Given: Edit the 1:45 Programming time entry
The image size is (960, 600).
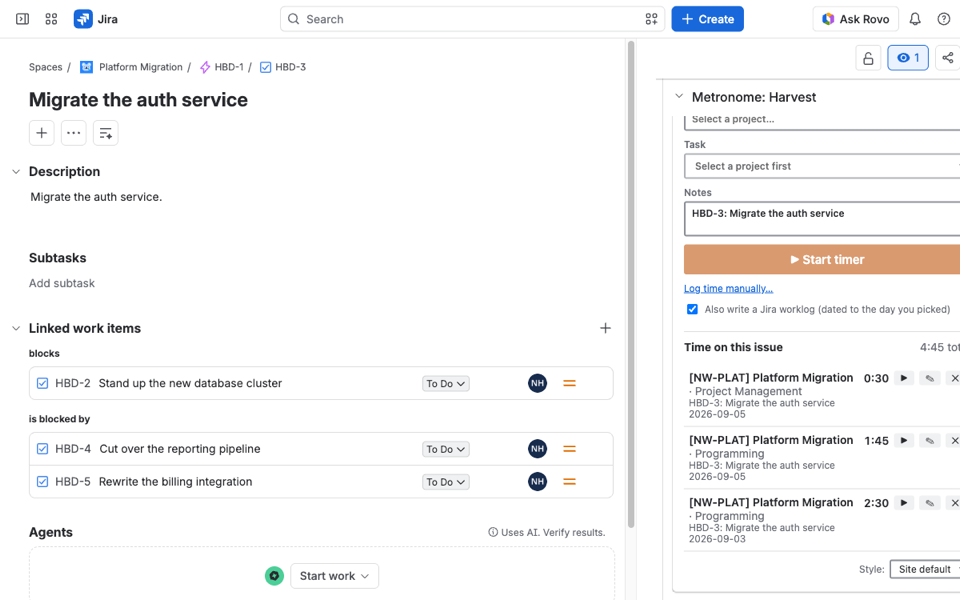Looking at the screenshot, I should click(x=929, y=441).
